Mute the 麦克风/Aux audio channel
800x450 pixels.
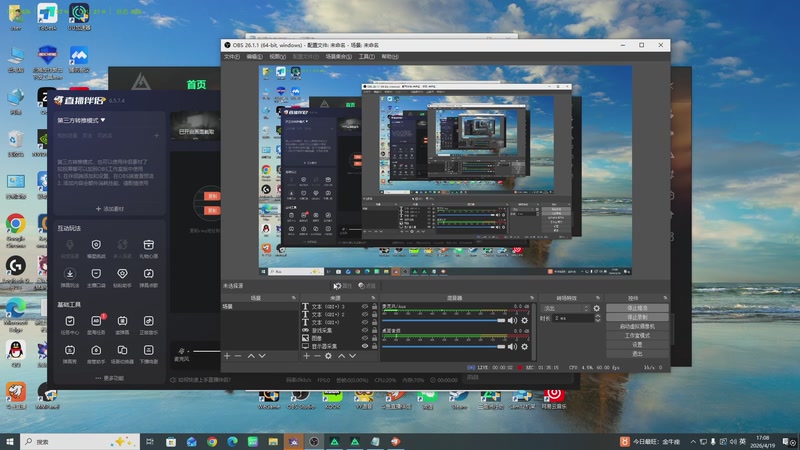(512, 320)
